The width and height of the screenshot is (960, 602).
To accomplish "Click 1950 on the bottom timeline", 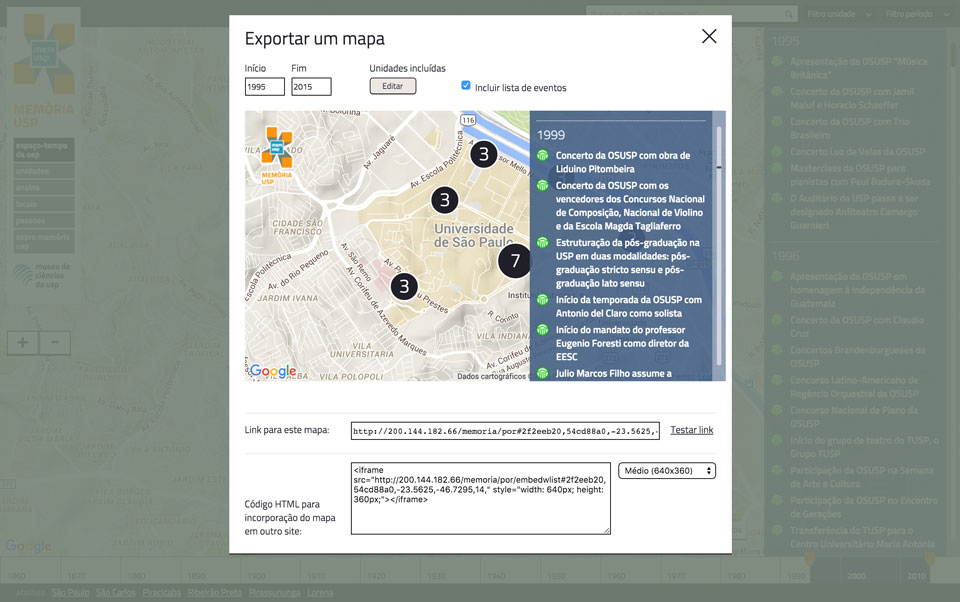I will pyautogui.click(x=557, y=576).
